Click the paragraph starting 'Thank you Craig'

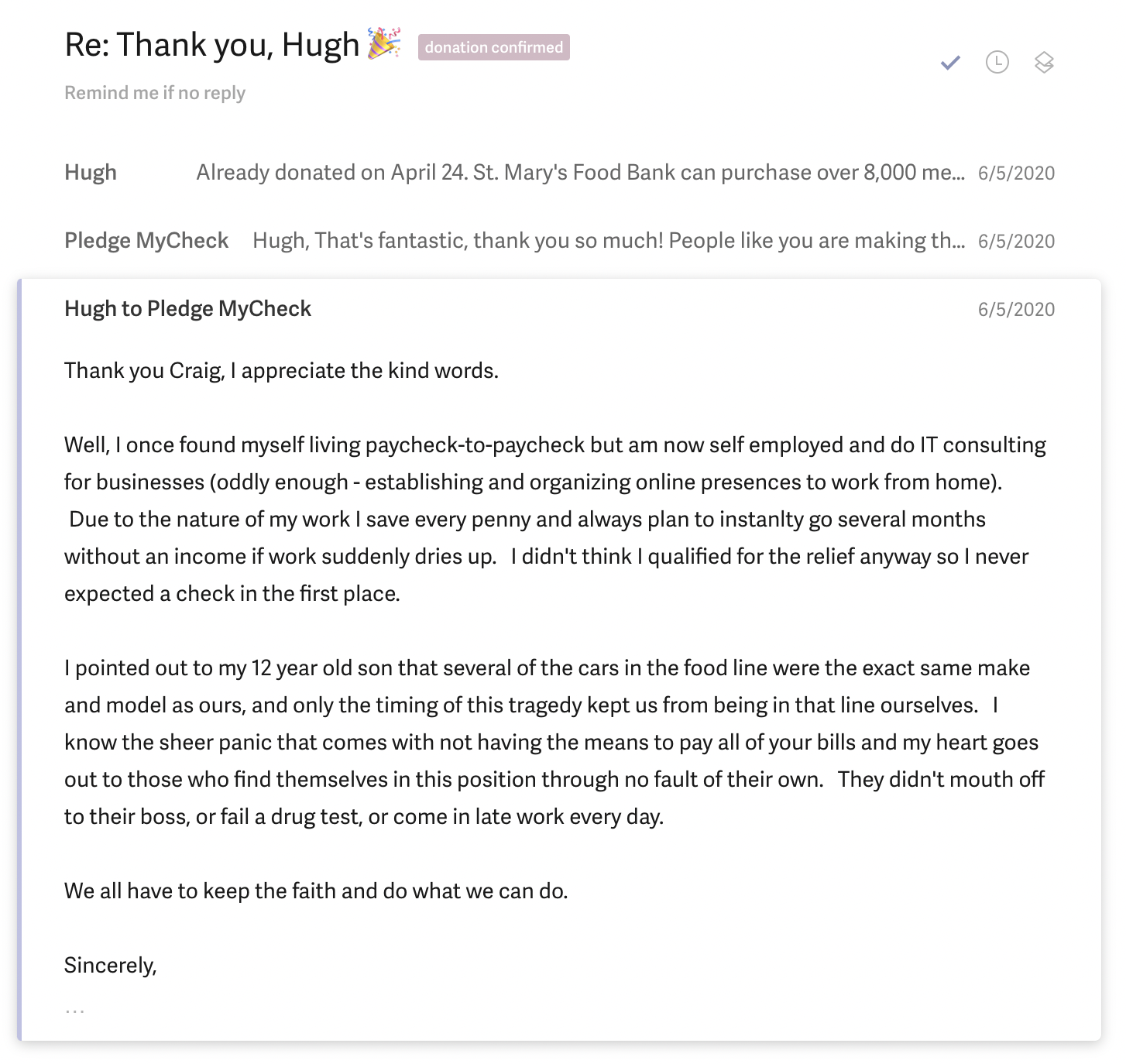(x=281, y=370)
